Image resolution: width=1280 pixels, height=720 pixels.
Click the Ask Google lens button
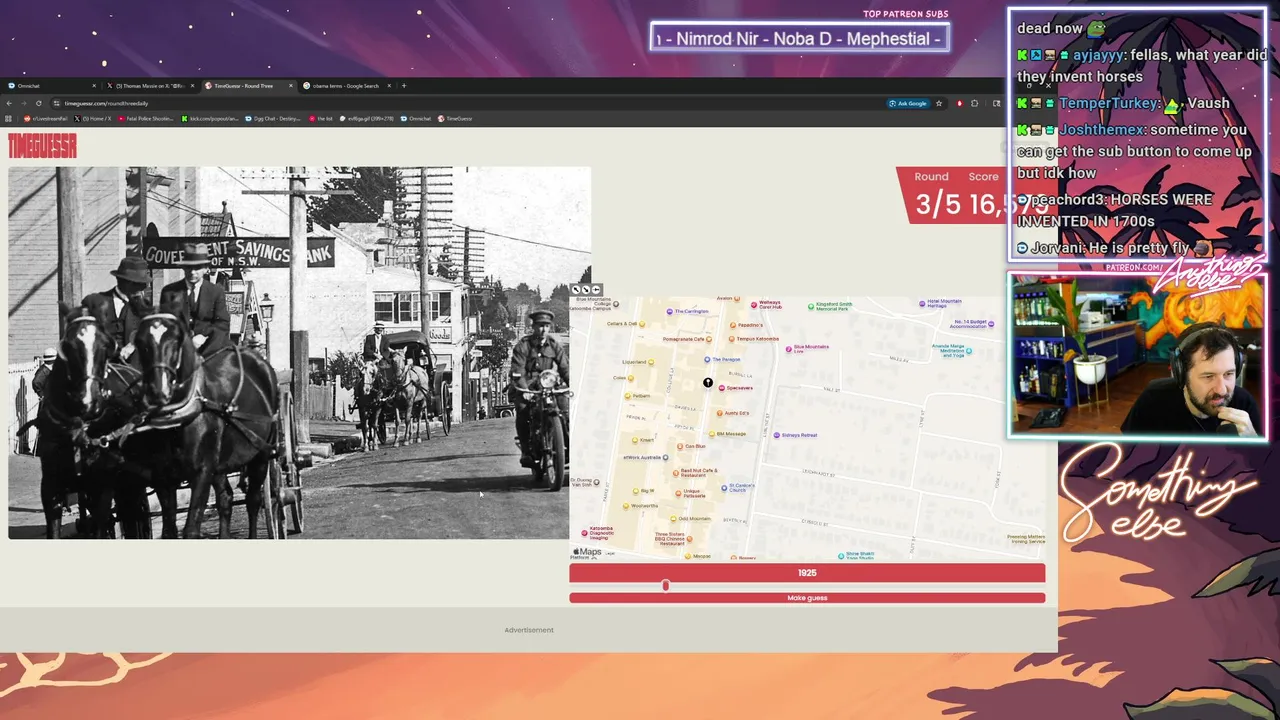pos(908,103)
